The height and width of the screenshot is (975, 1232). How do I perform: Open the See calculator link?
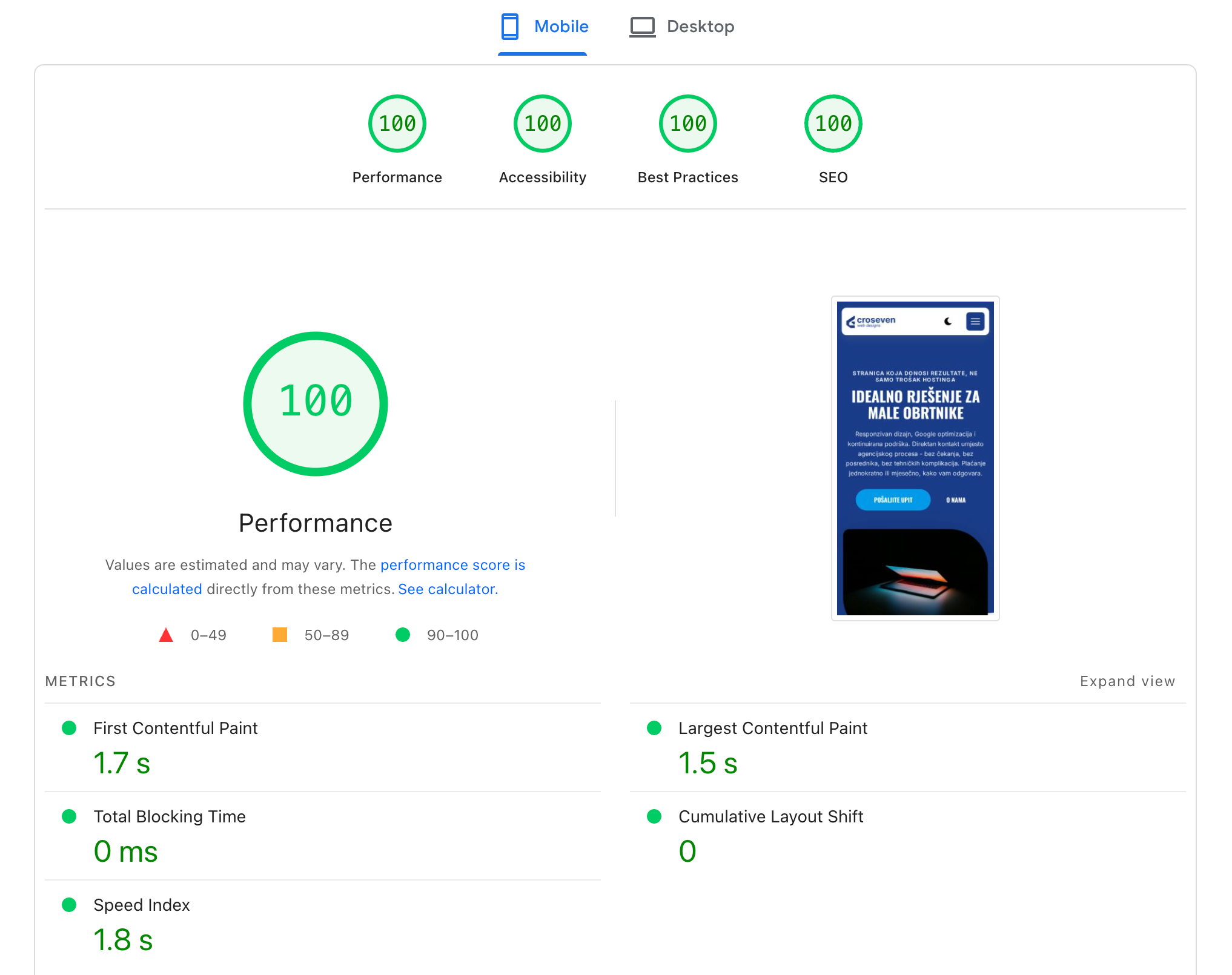pos(447,589)
